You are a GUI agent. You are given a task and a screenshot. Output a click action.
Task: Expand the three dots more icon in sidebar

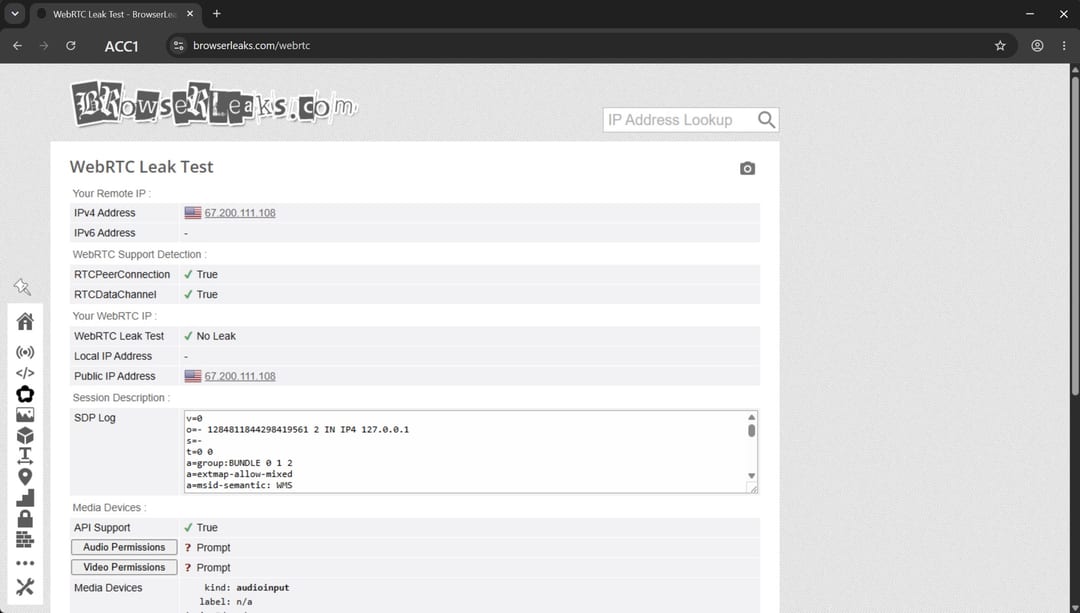point(25,563)
